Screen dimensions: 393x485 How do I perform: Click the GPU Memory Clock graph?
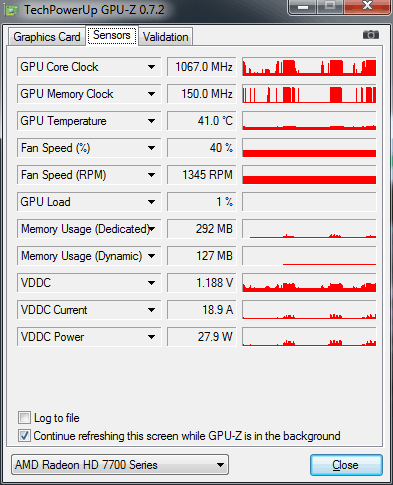[x=309, y=94]
